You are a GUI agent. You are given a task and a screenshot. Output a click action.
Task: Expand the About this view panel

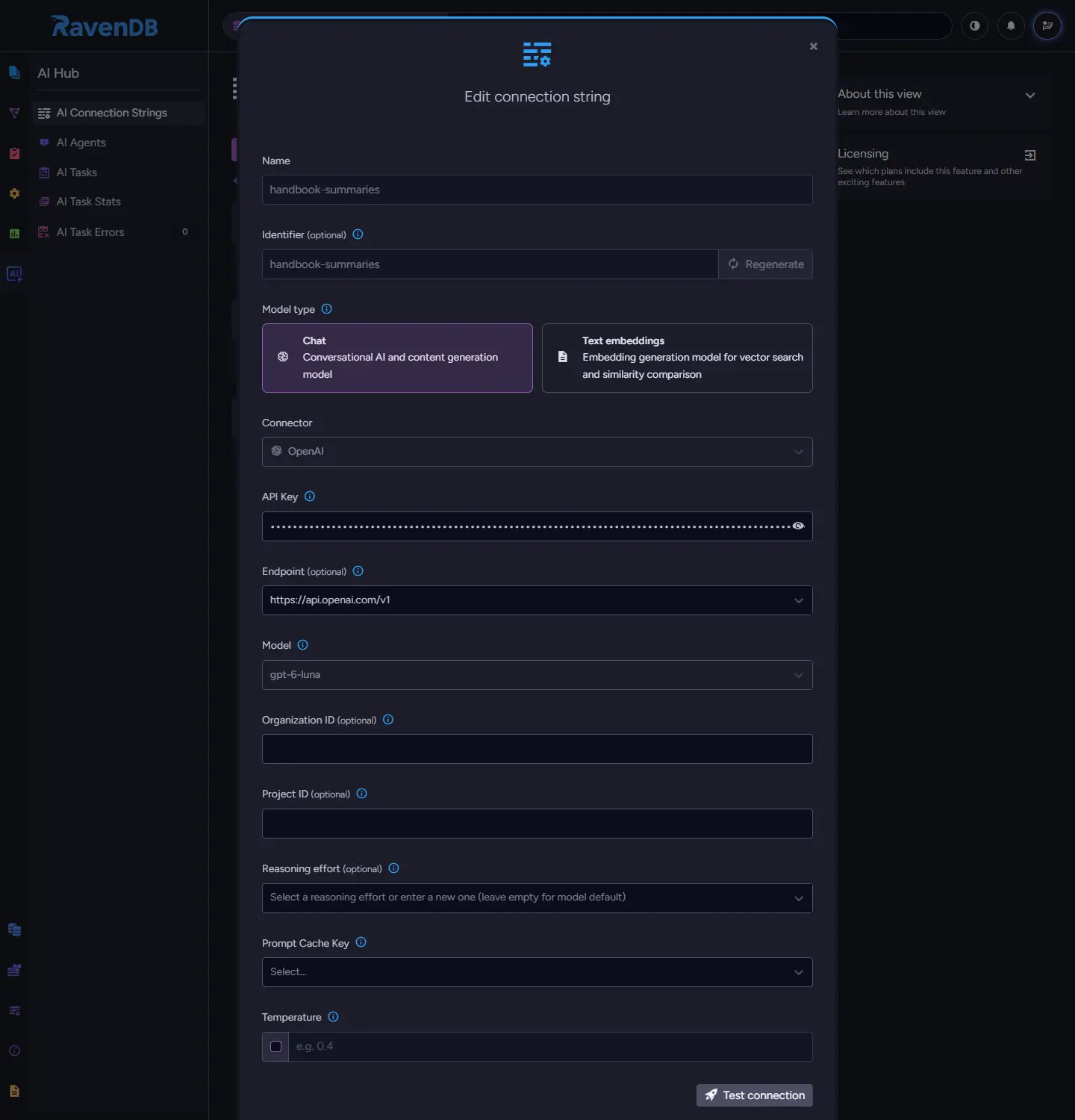[1030, 96]
